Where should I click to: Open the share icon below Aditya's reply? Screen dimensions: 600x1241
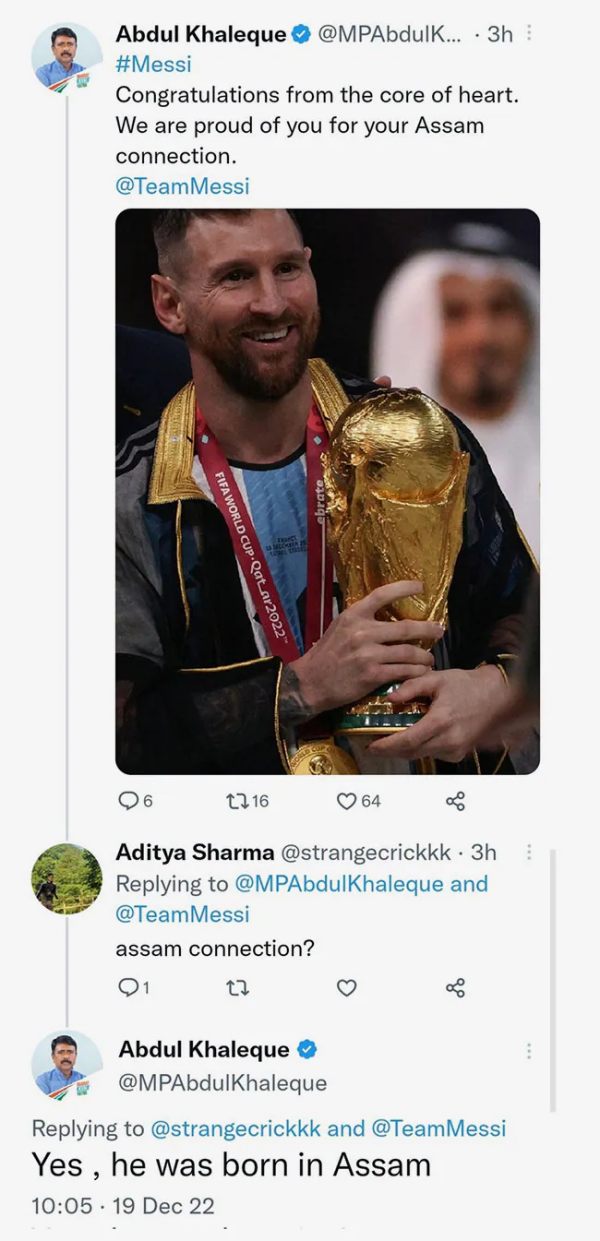pos(458,988)
